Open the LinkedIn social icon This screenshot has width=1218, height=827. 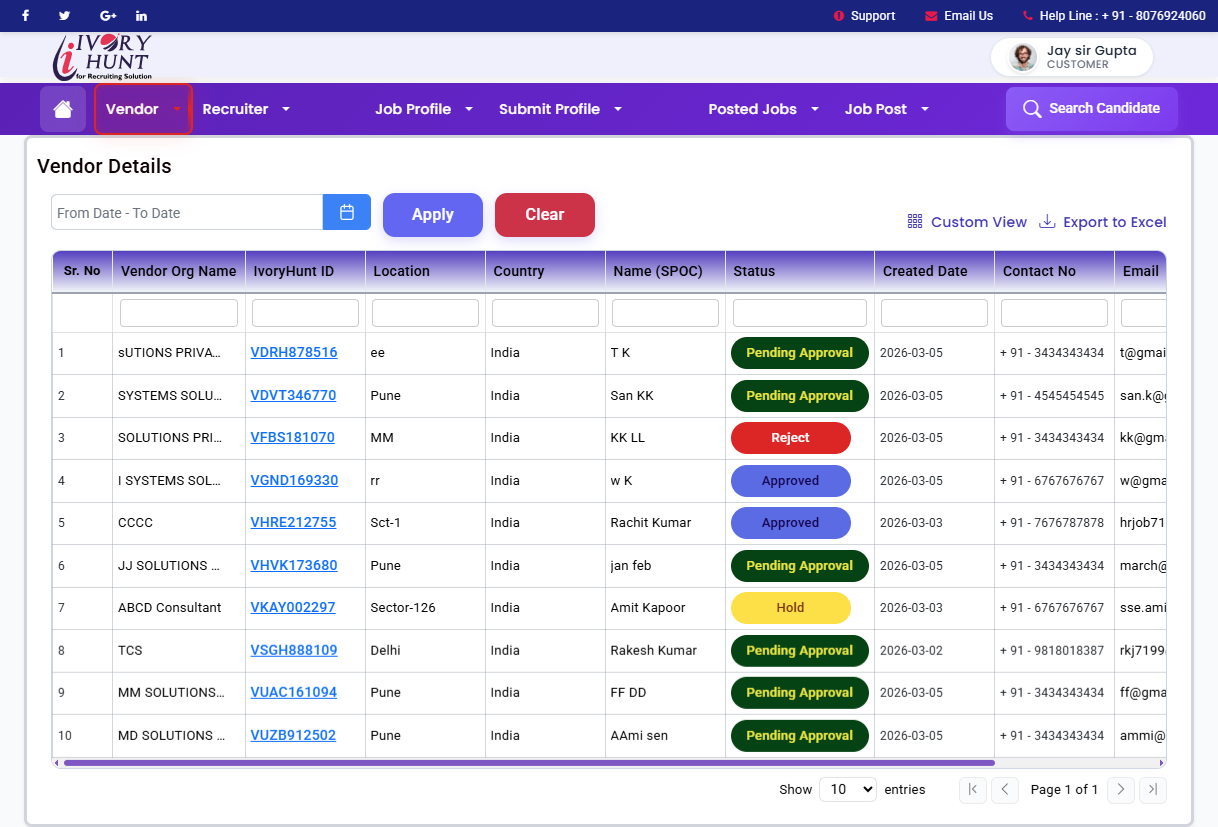point(141,16)
